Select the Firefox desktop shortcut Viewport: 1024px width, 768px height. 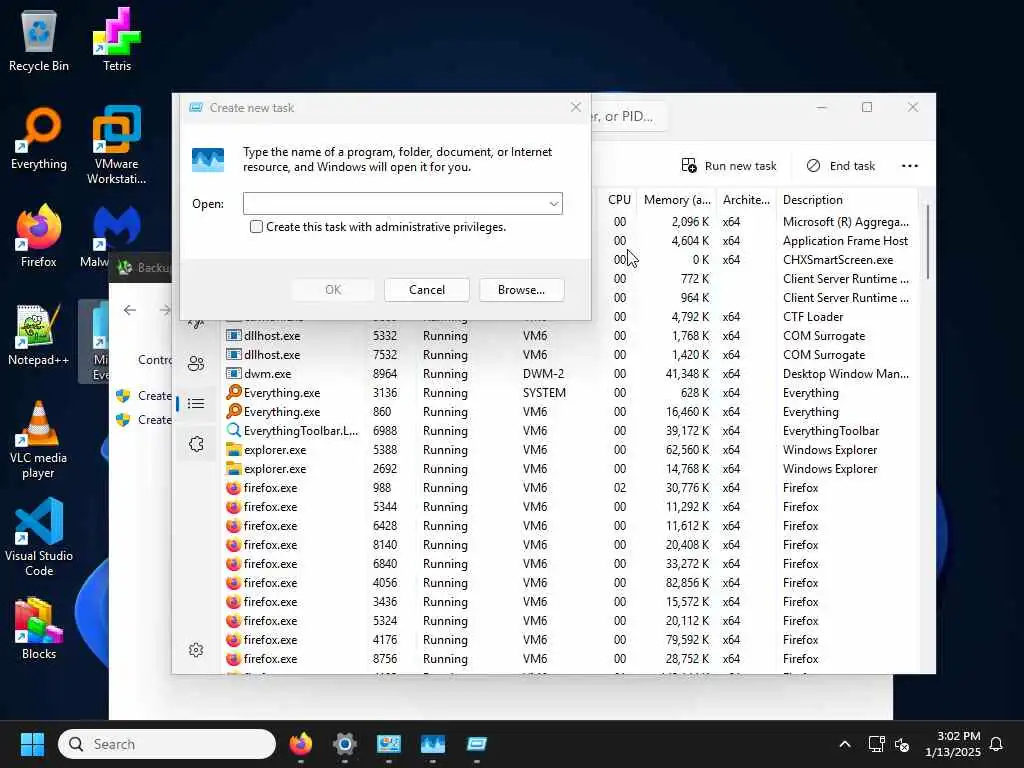[39, 236]
